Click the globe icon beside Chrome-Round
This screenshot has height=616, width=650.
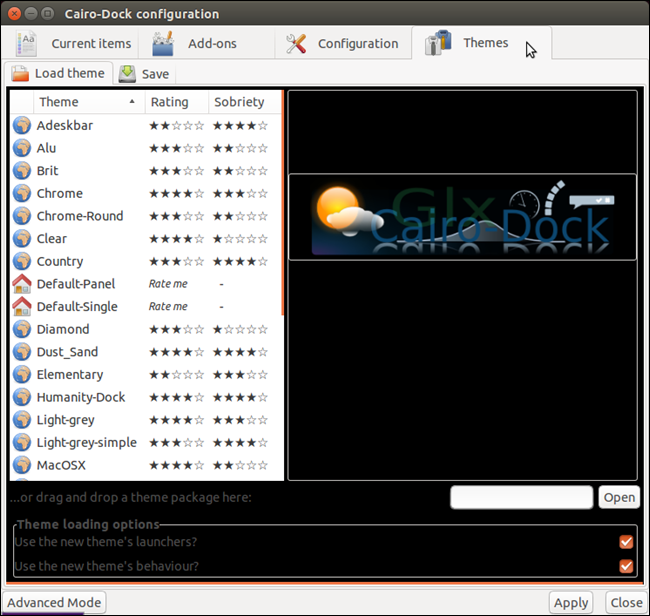[22, 216]
